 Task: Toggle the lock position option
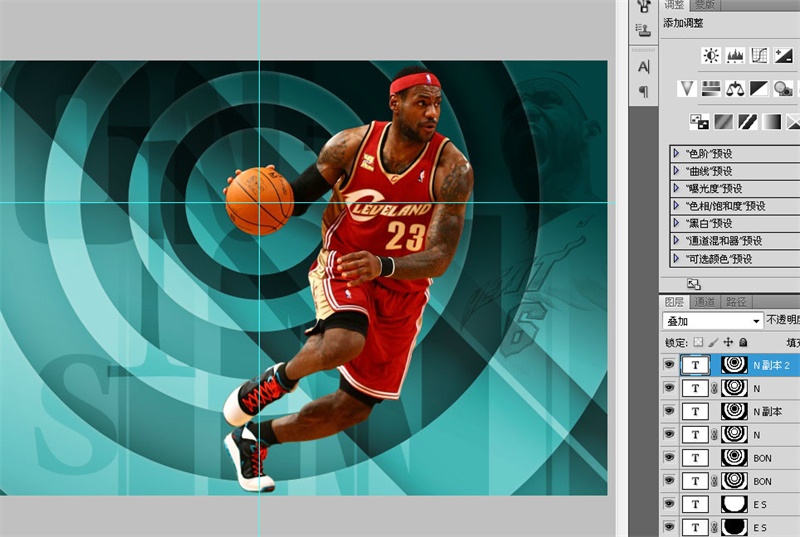728,342
